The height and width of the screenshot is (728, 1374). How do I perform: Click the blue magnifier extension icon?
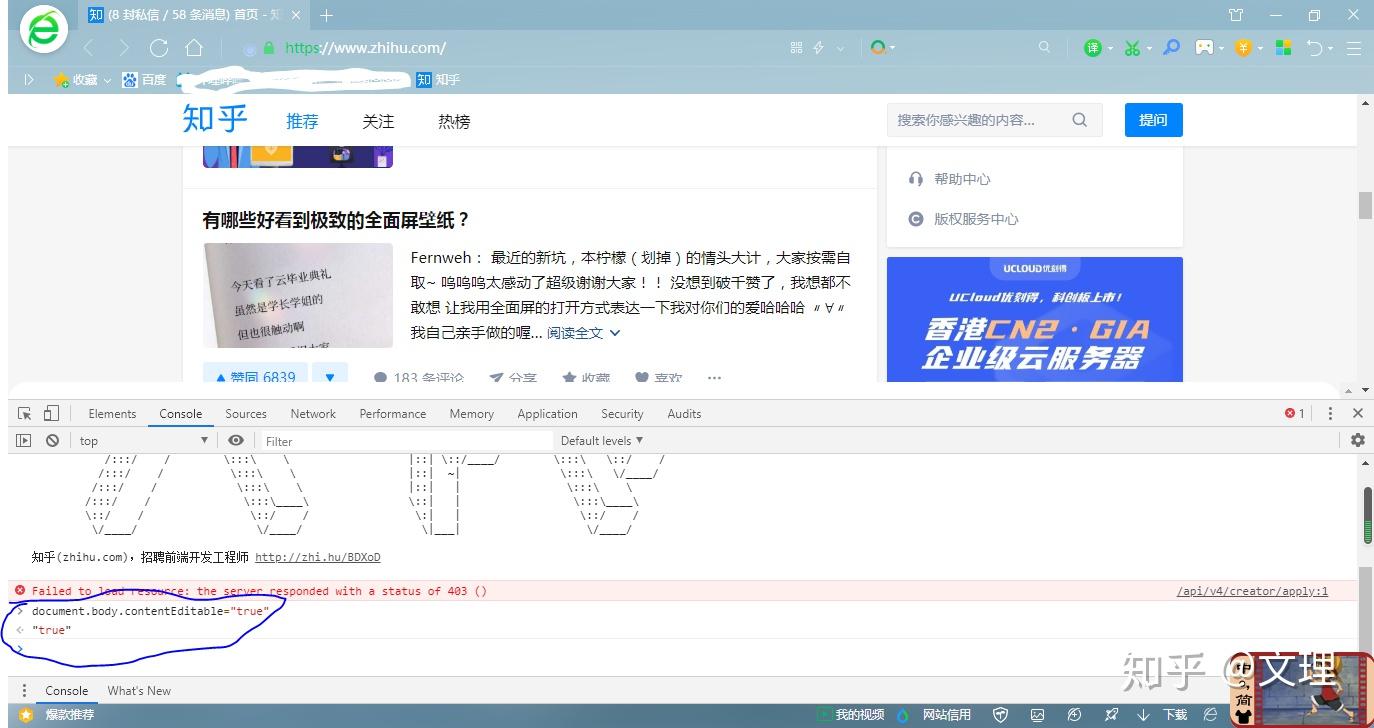pos(1171,47)
